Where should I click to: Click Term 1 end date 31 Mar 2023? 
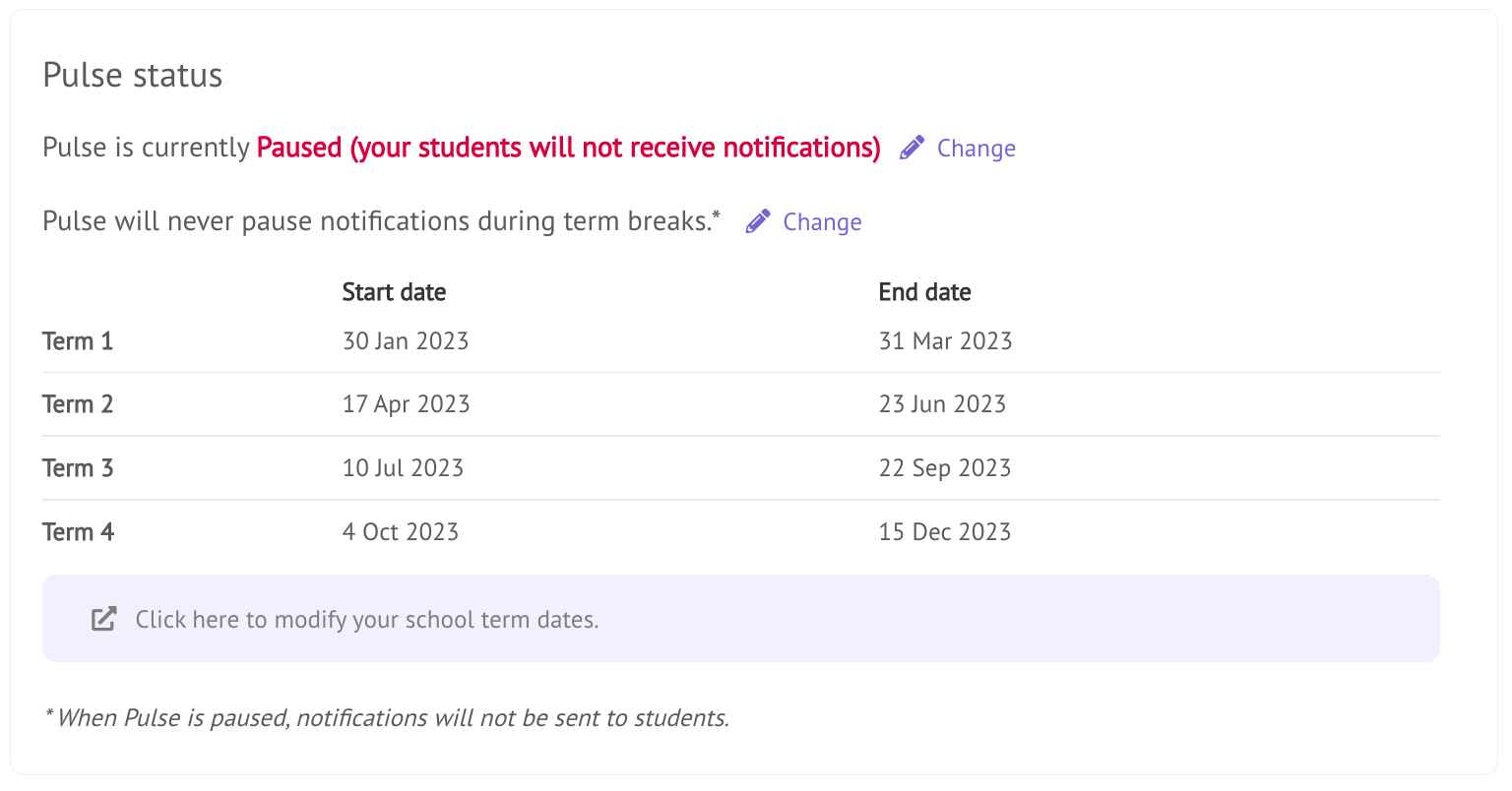945,341
